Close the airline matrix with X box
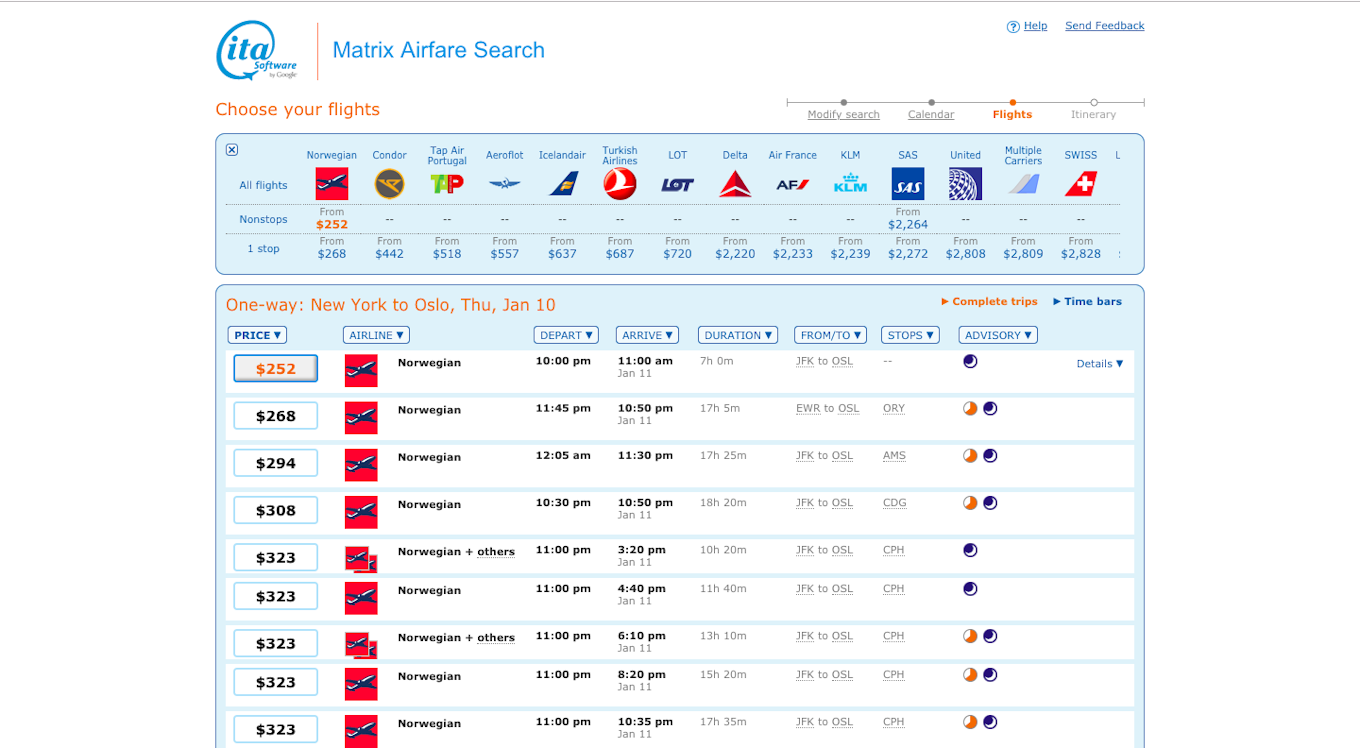1360x748 pixels. point(232,150)
